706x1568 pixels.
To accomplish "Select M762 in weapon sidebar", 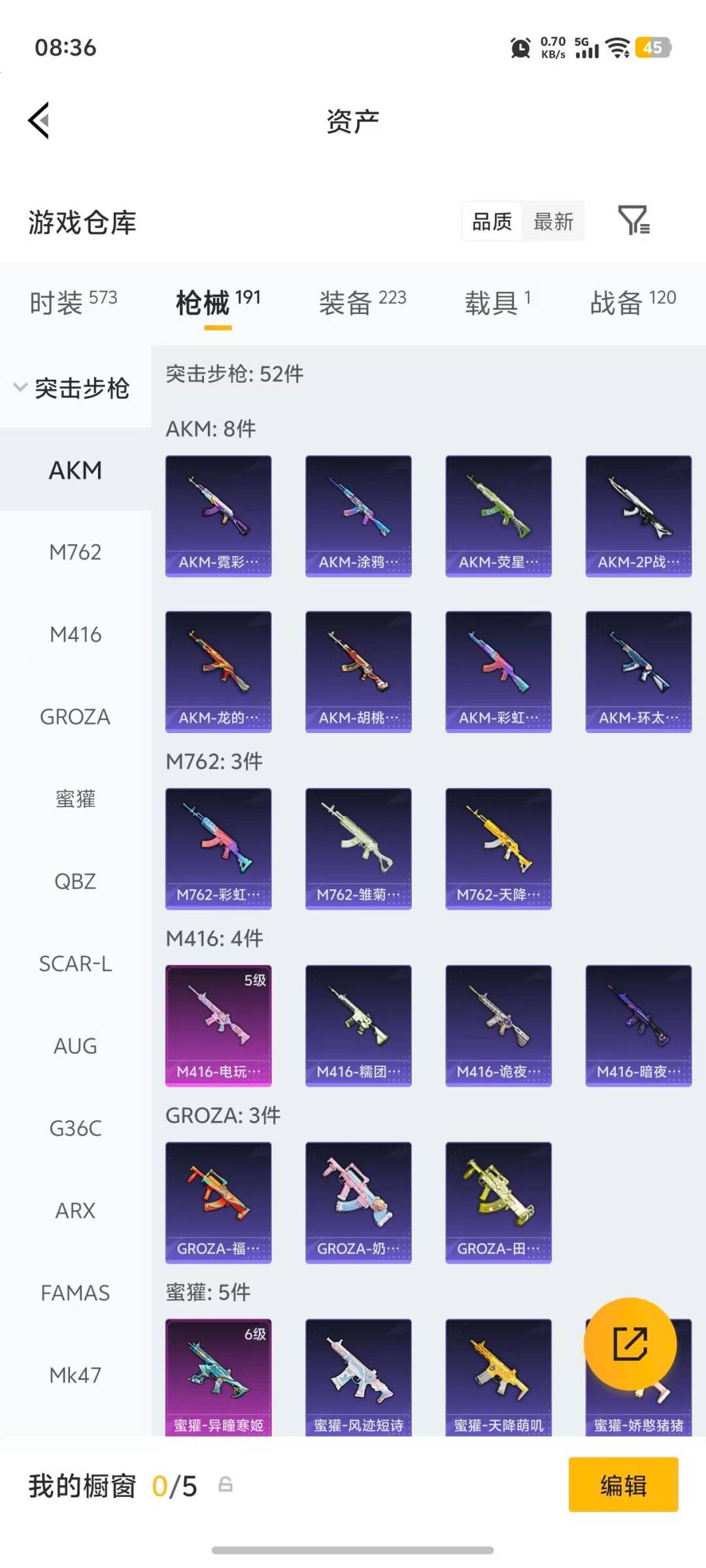I will pyautogui.click(x=75, y=552).
